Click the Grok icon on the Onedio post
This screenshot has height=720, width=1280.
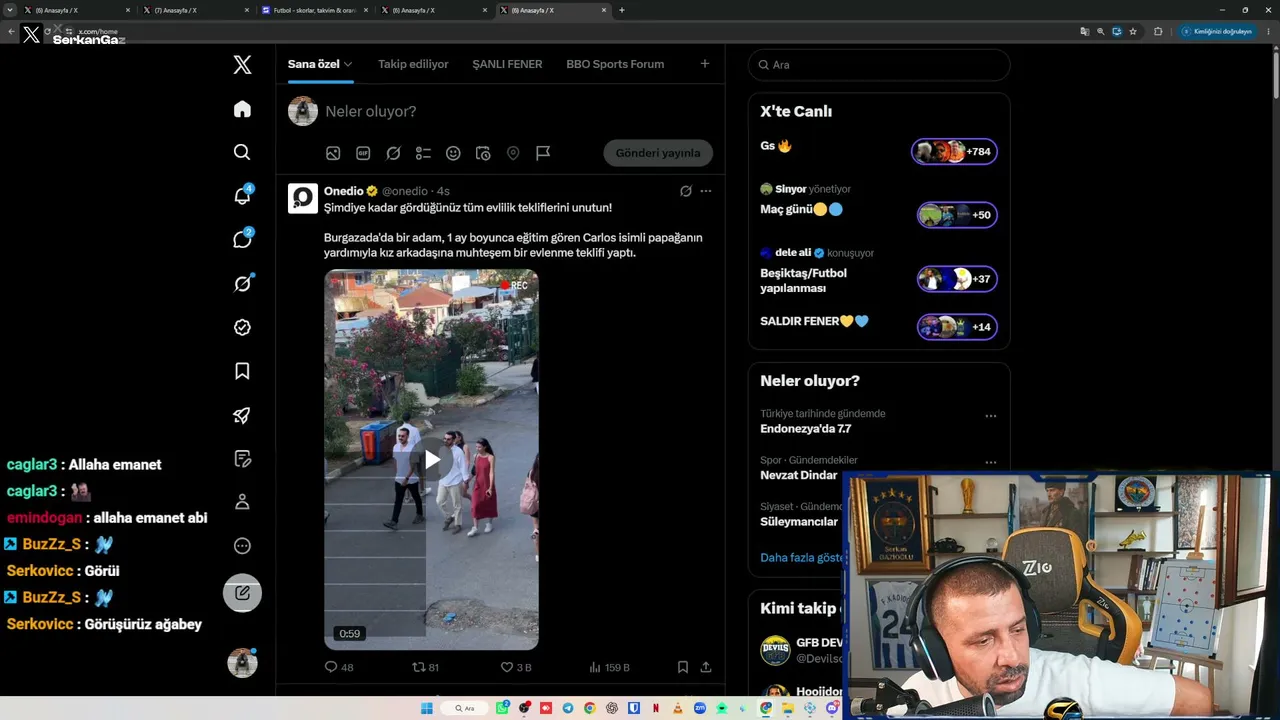tap(686, 191)
